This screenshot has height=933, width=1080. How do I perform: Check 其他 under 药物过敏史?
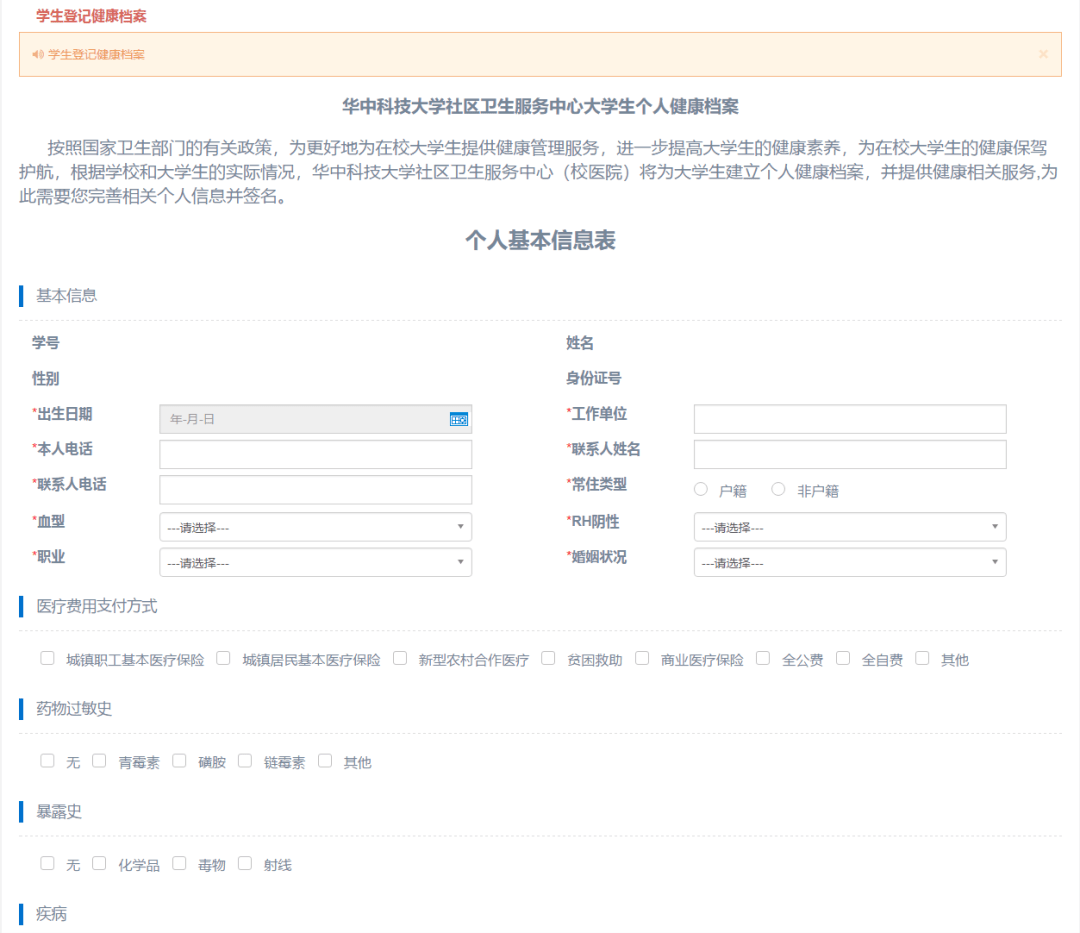(325, 761)
